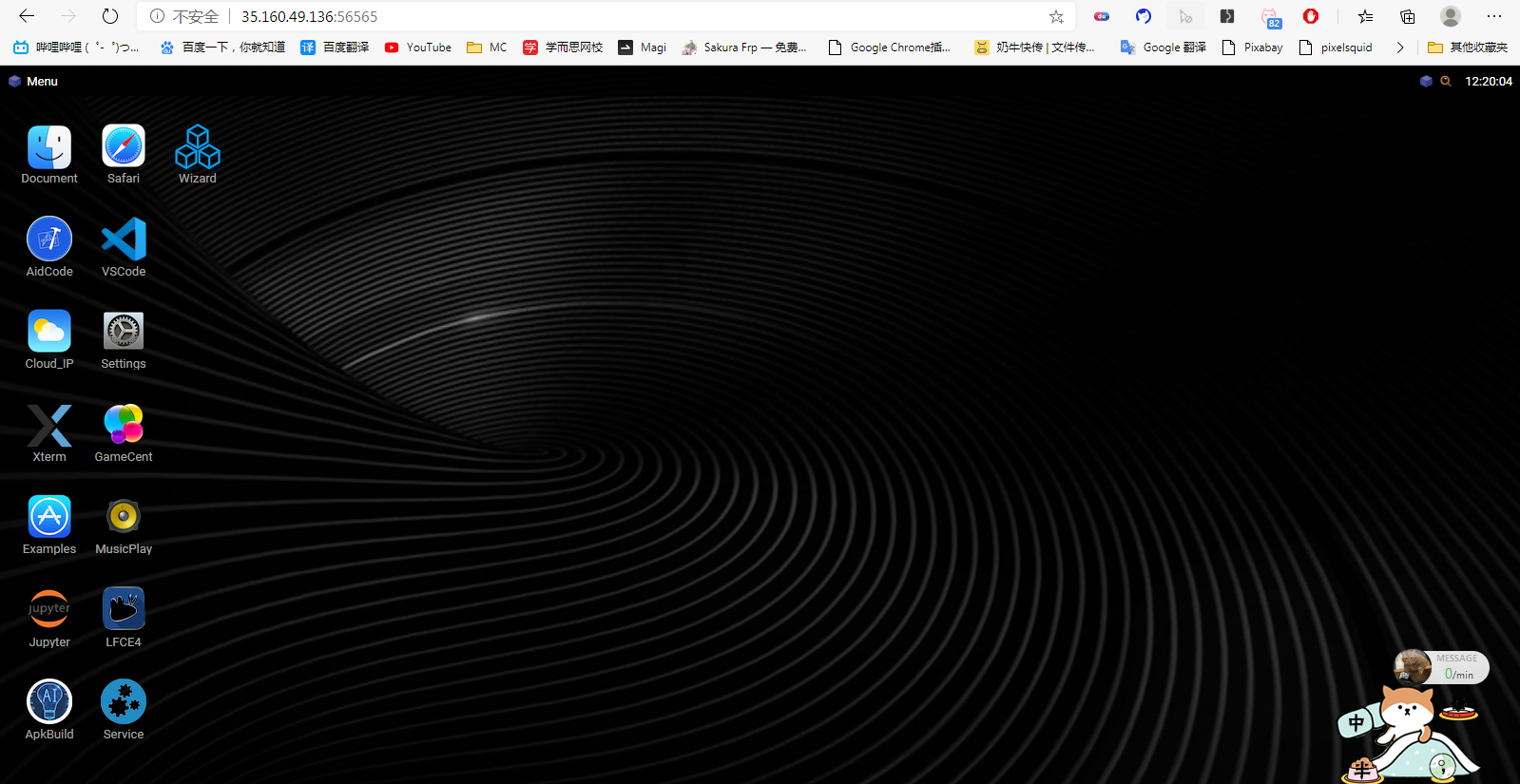Click the MESSAGE 0/min widget

coord(1441,667)
